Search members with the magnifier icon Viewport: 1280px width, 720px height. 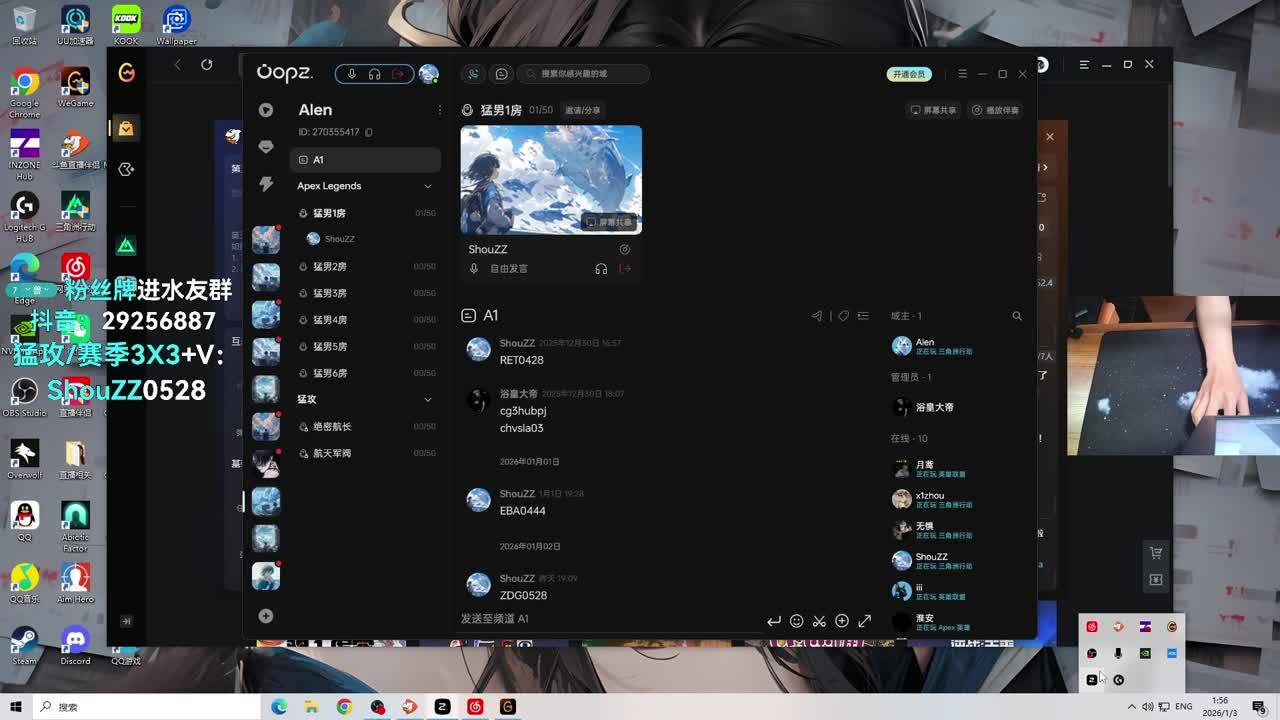(x=1017, y=316)
